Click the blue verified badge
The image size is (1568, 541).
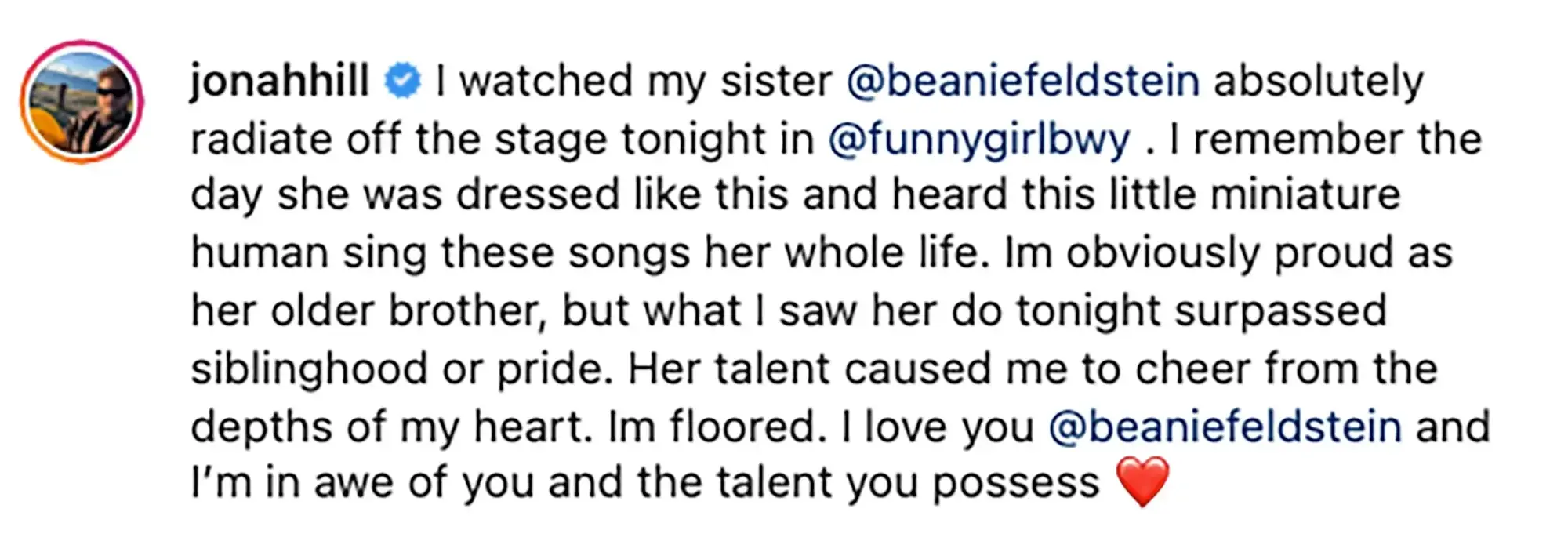[402, 82]
